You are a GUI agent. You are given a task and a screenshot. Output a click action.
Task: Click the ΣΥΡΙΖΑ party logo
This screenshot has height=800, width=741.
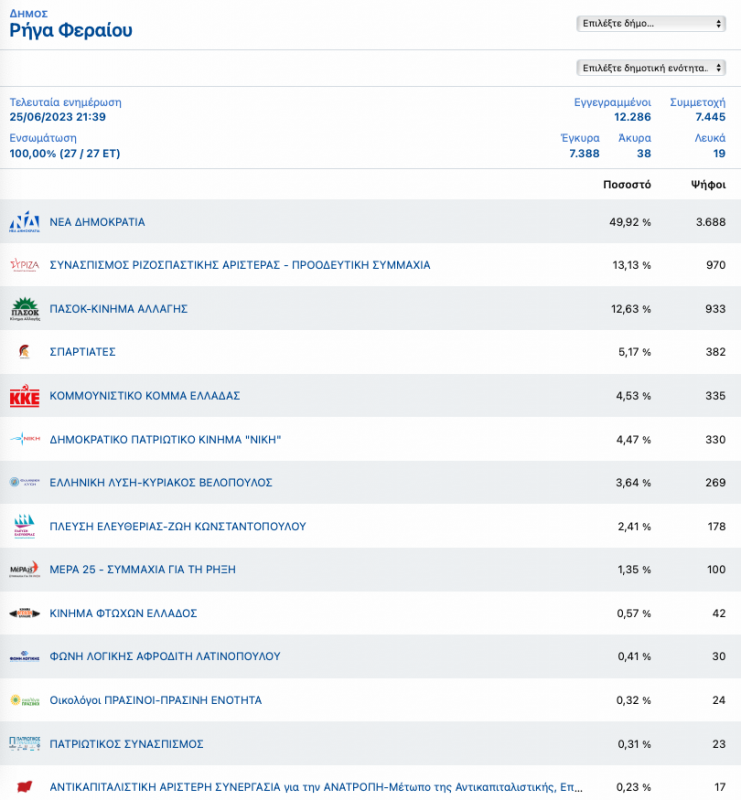point(24,265)
